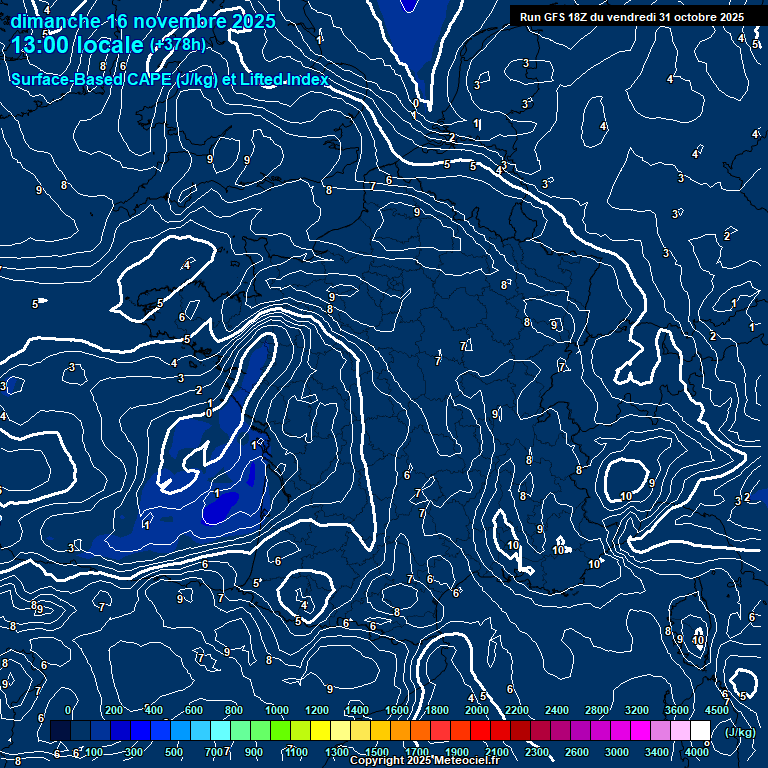Click legend value '600'
This screenshot has height=768, width=768.
click(194, 710)
